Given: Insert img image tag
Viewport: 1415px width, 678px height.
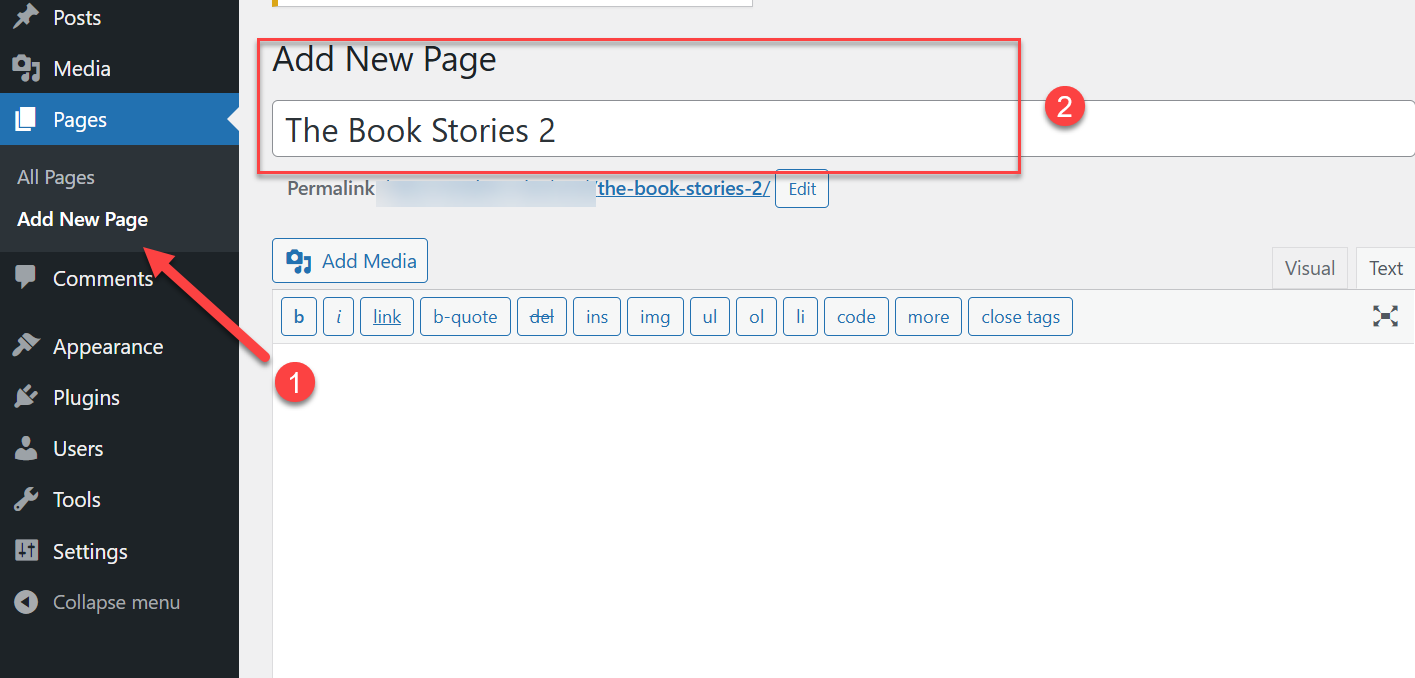Looking at the screenshot, I should pyautogui.click(x=655, y=317).
